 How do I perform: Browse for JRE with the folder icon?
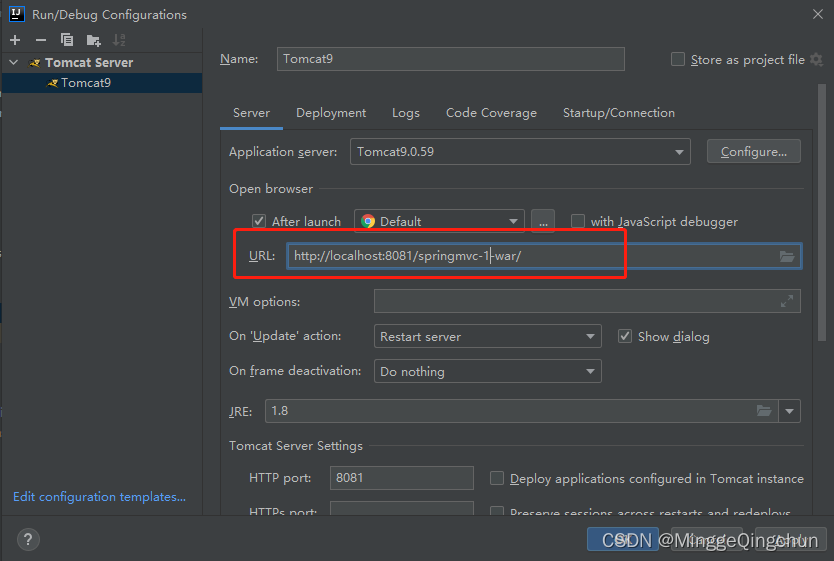click(x=764, y=411)
